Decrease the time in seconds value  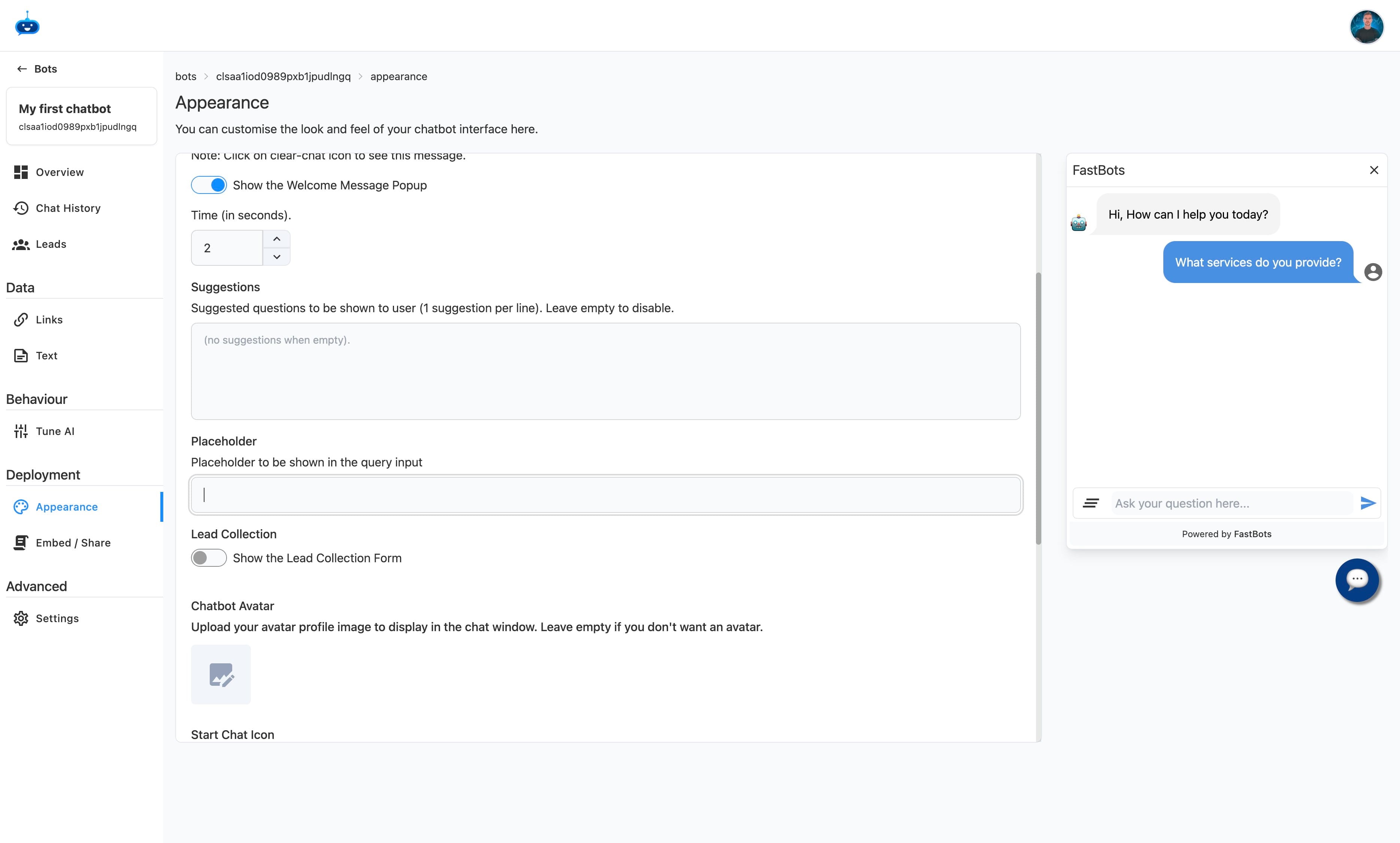[x=277, y=257]
